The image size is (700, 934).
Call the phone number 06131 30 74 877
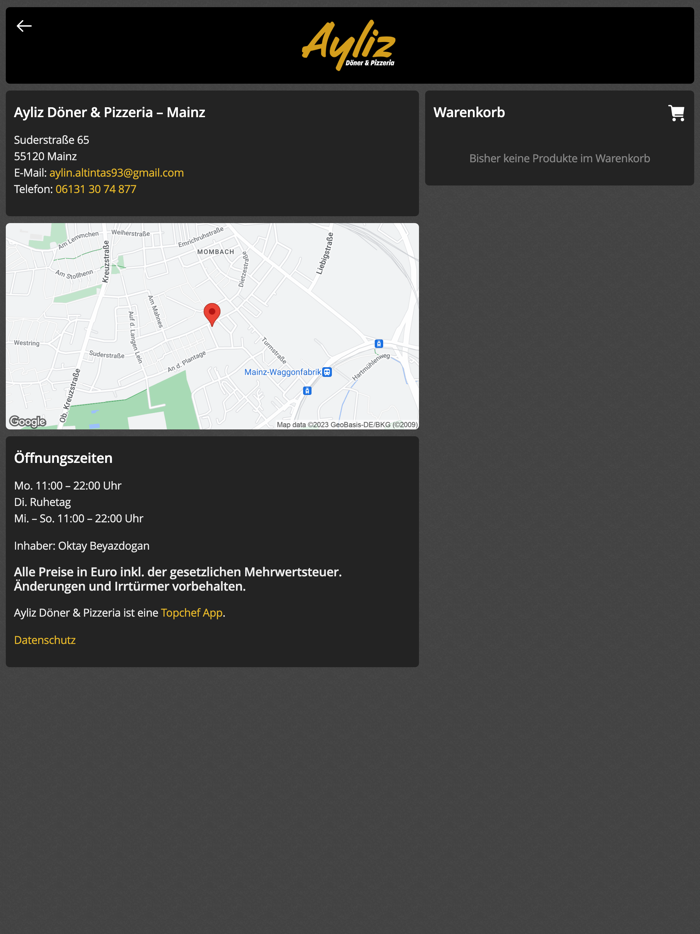pyautogui.click(x=96, y=189)
